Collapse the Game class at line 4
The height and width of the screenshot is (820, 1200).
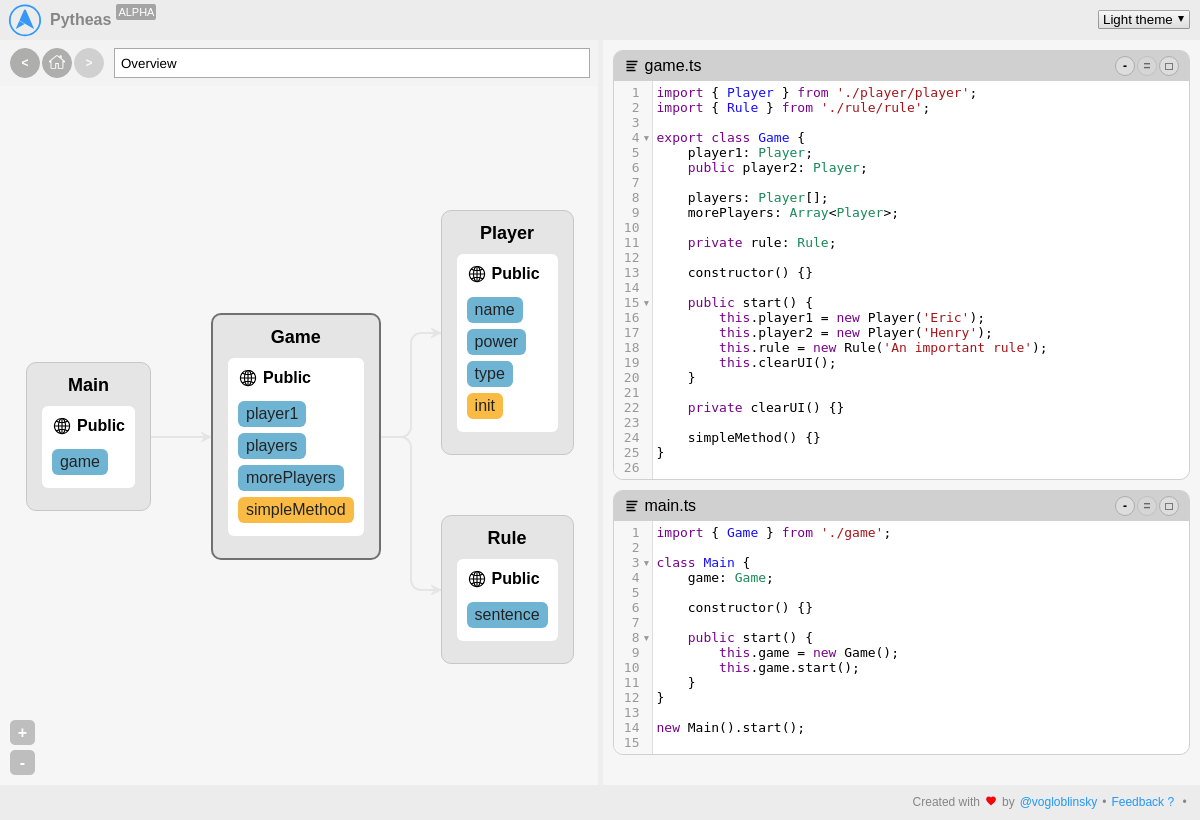[x=646, y=137]
